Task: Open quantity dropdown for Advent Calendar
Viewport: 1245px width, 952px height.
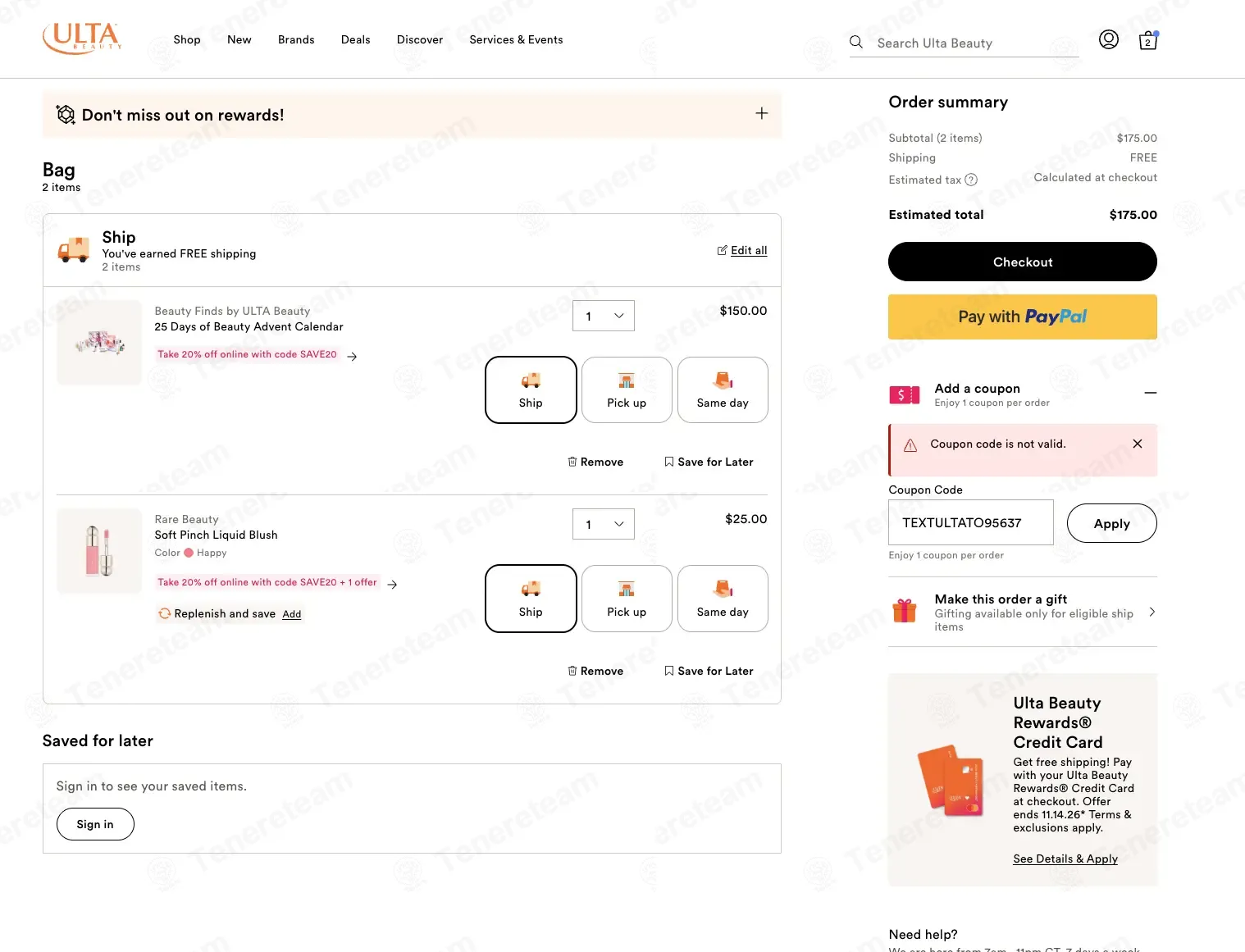Action: coord(604,316)
